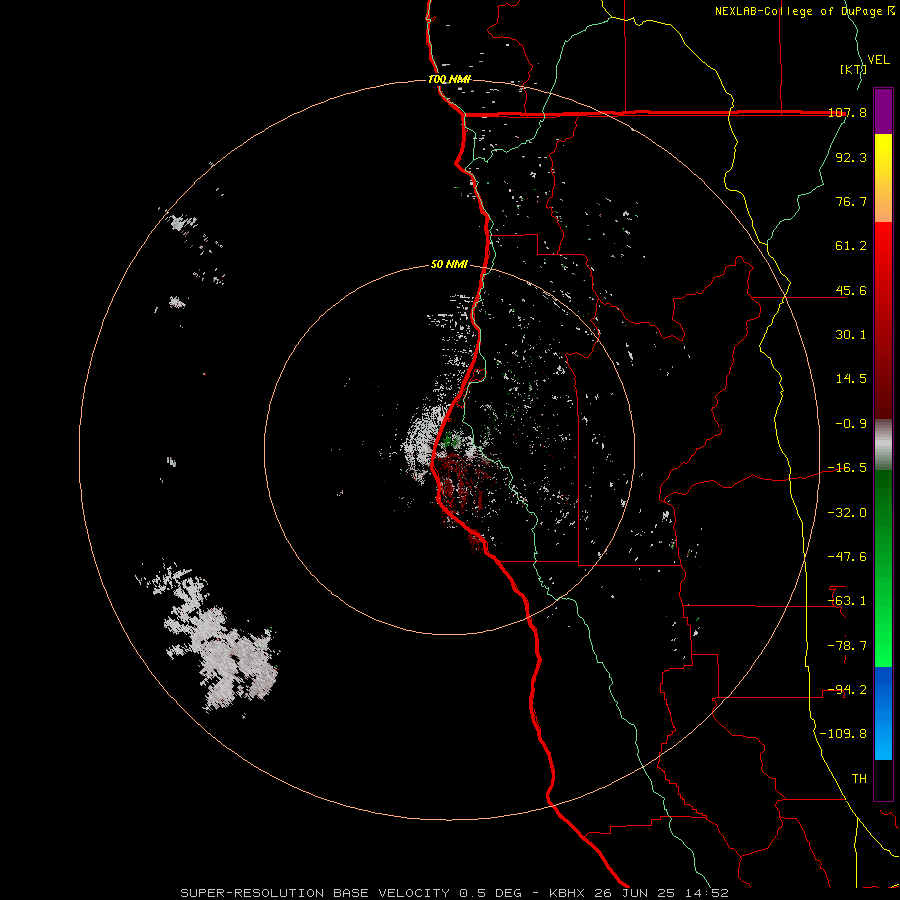The width and height of the screenshot is (900, 900).
Task: Click the -63.1 velocity scale value
Action: click(847, 601)
